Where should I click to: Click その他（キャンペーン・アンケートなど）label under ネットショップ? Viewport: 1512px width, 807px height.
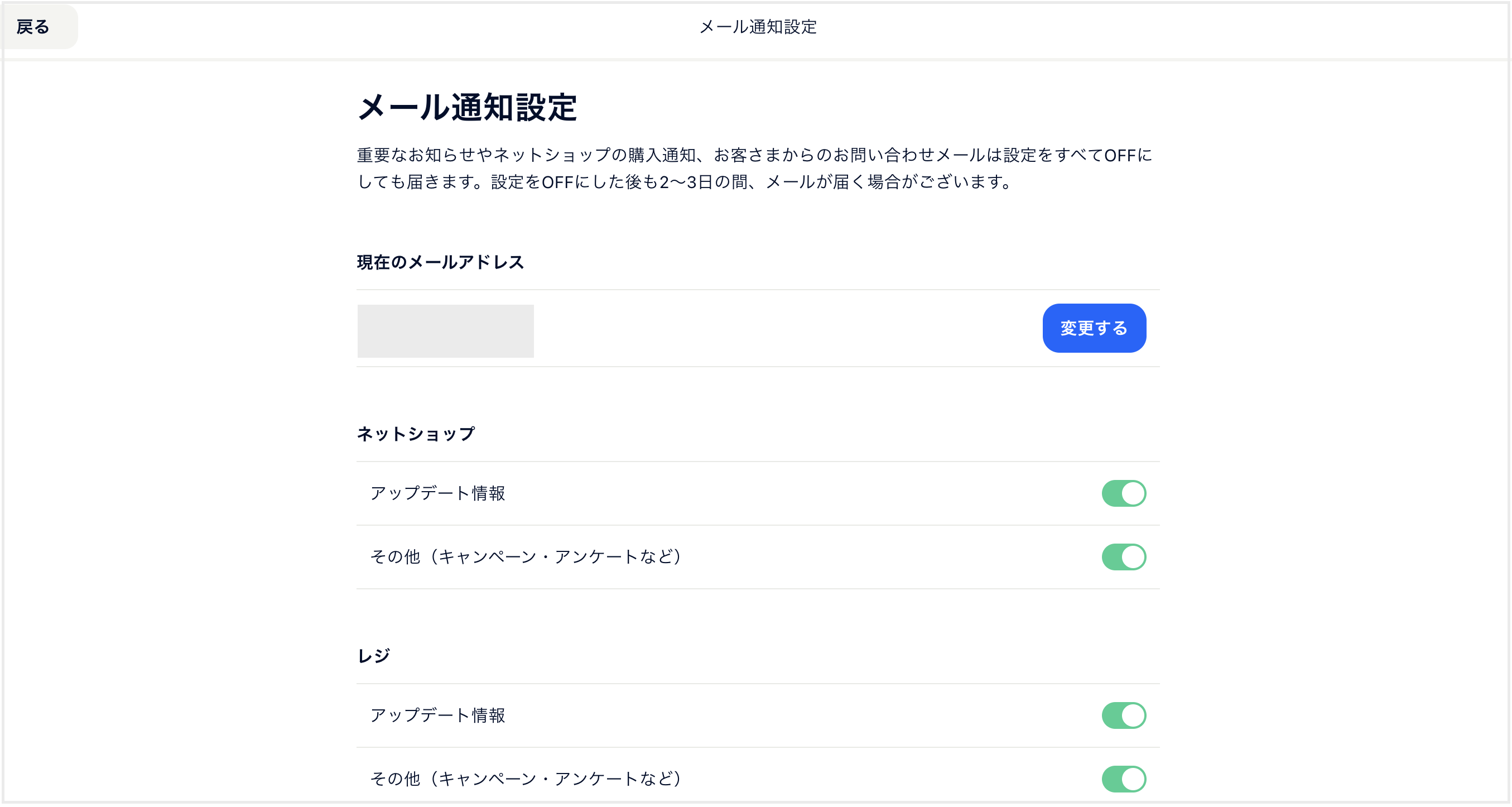click(526, 556)
